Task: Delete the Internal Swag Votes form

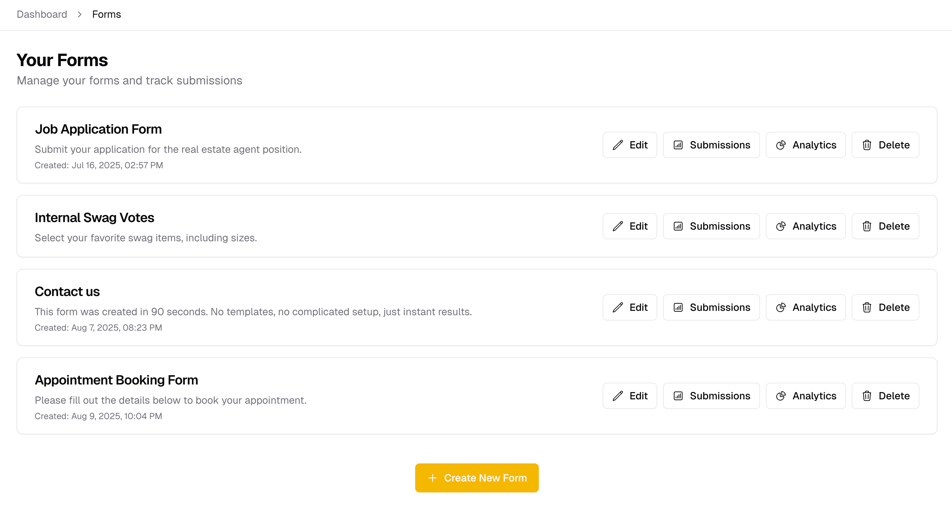Action: click(x=885, y=226)
